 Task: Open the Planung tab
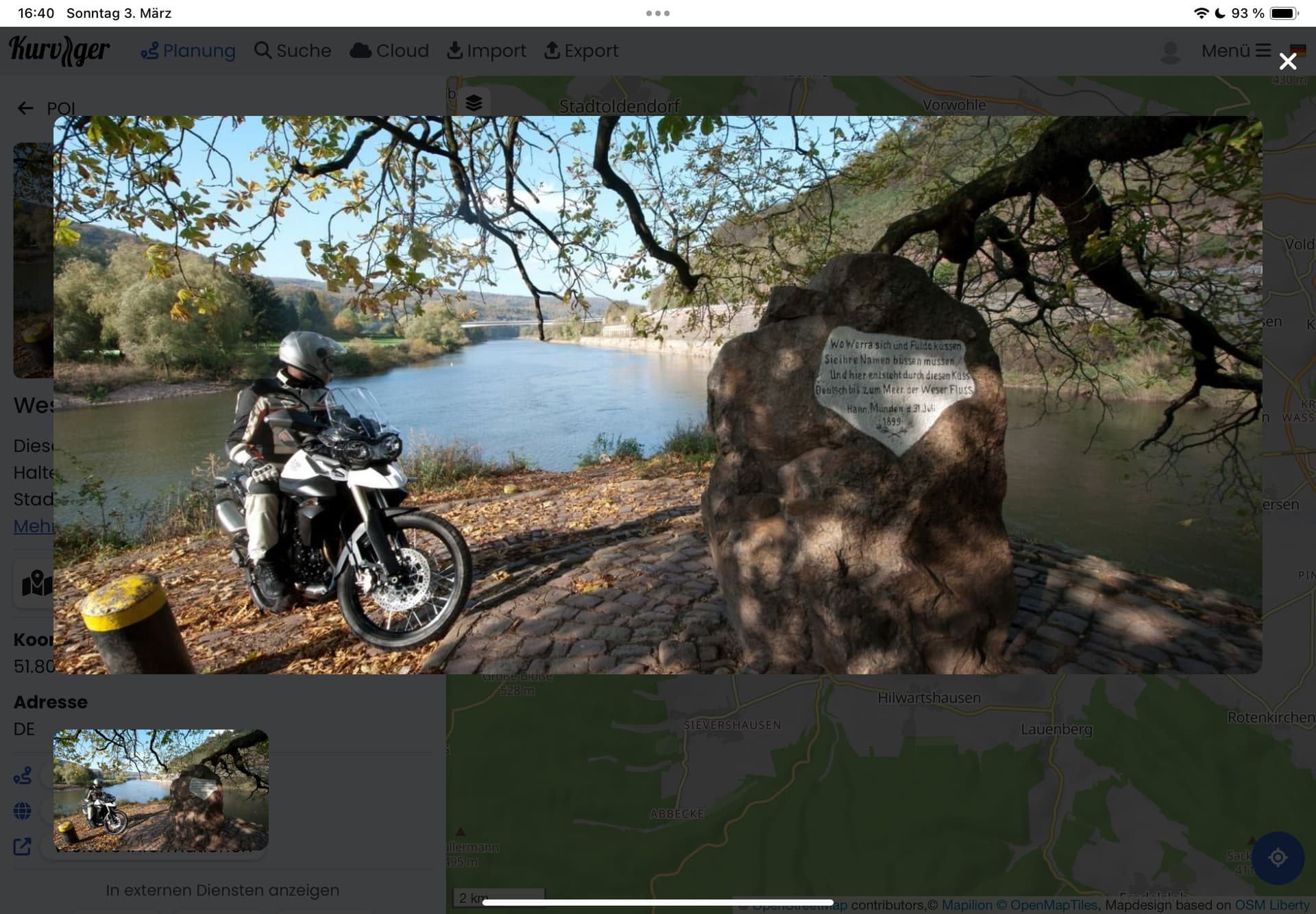(188, 51)
